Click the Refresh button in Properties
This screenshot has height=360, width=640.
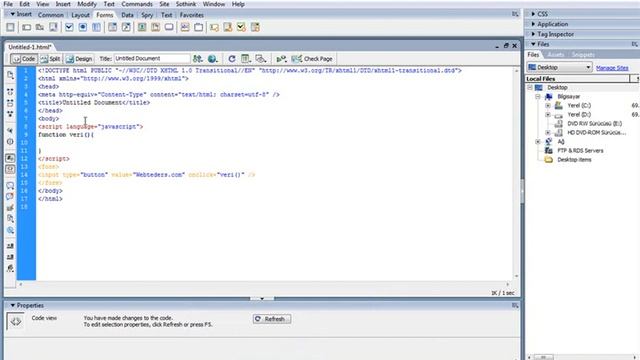coord(272,319)
